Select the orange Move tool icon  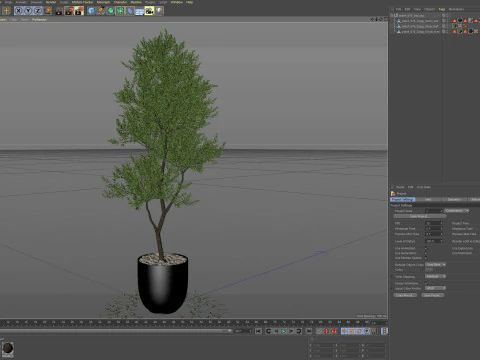pos(6,11)
